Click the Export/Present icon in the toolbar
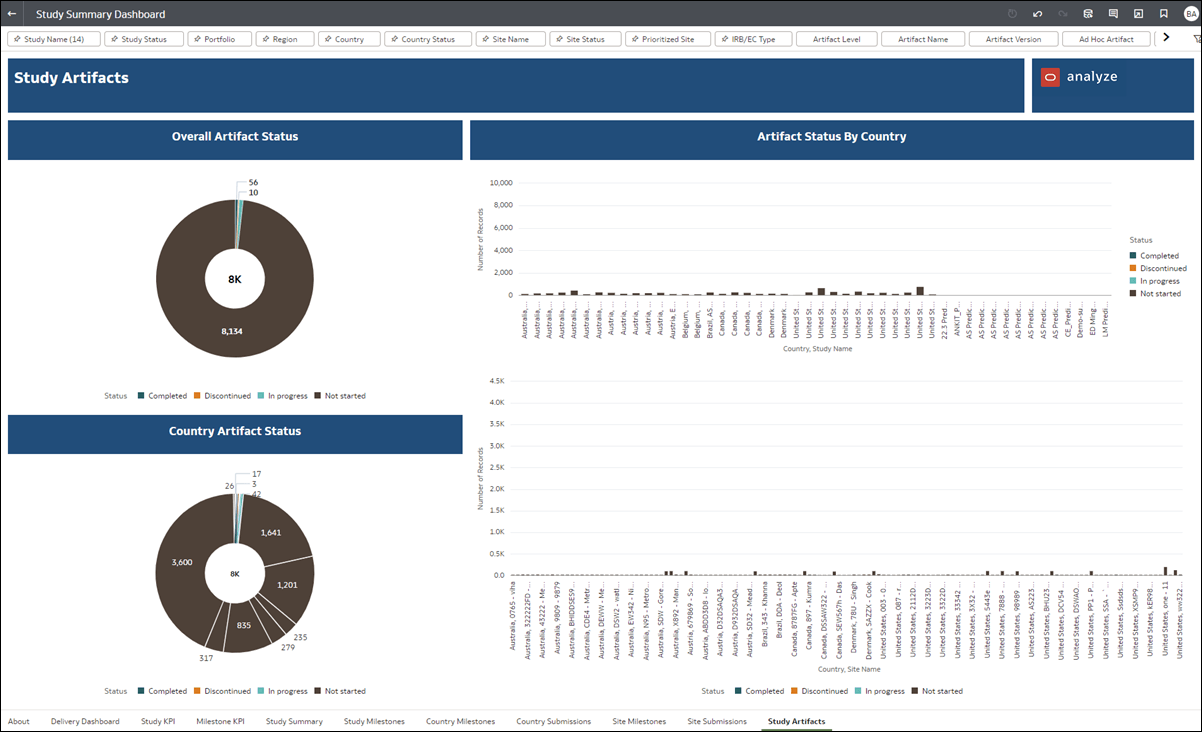The image size is (1202, 732). [x=1138, y=14]
